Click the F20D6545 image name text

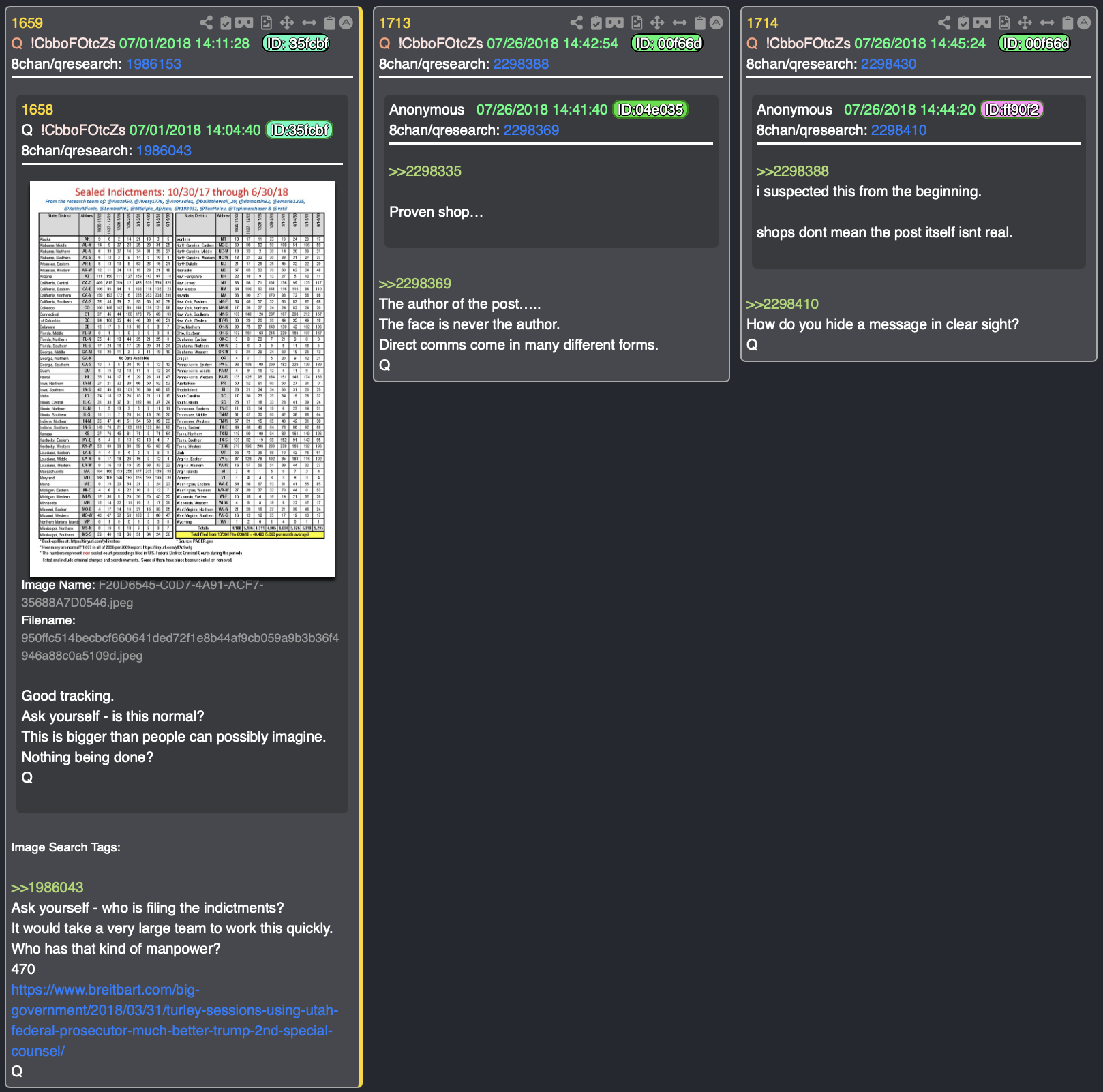[142, 594]
